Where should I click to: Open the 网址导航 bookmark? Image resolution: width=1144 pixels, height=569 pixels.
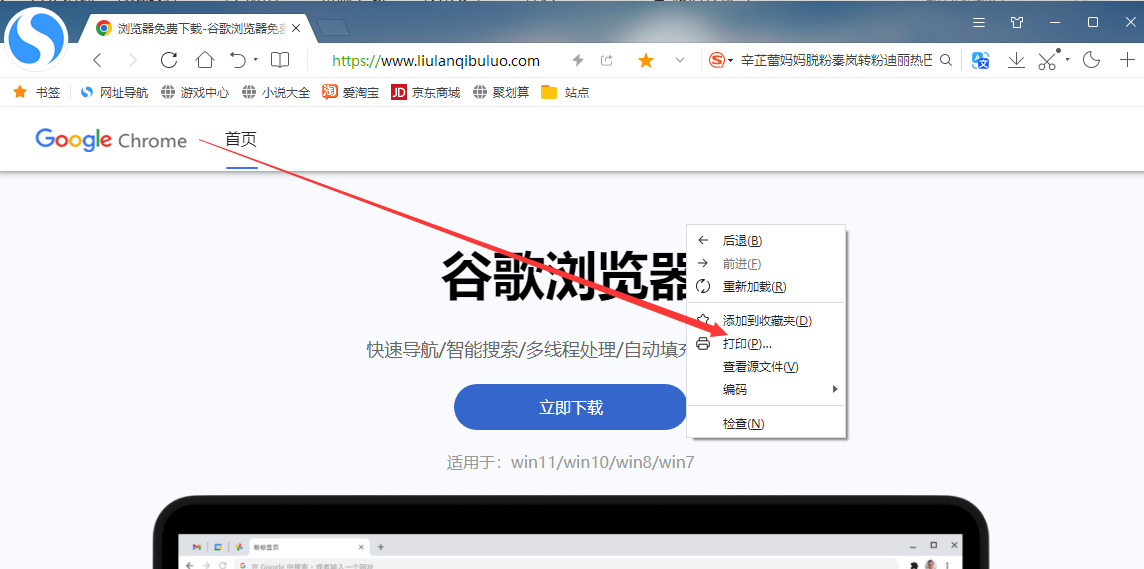click(x=114, y=92)
